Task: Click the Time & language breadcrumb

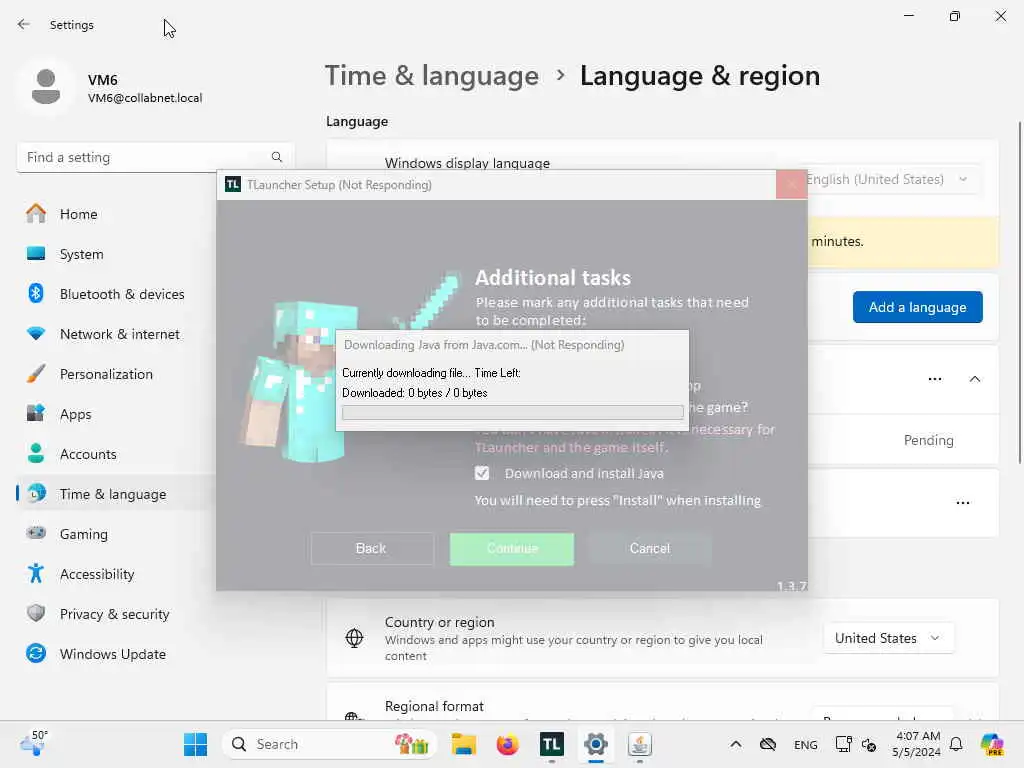Action: (432, 76)
